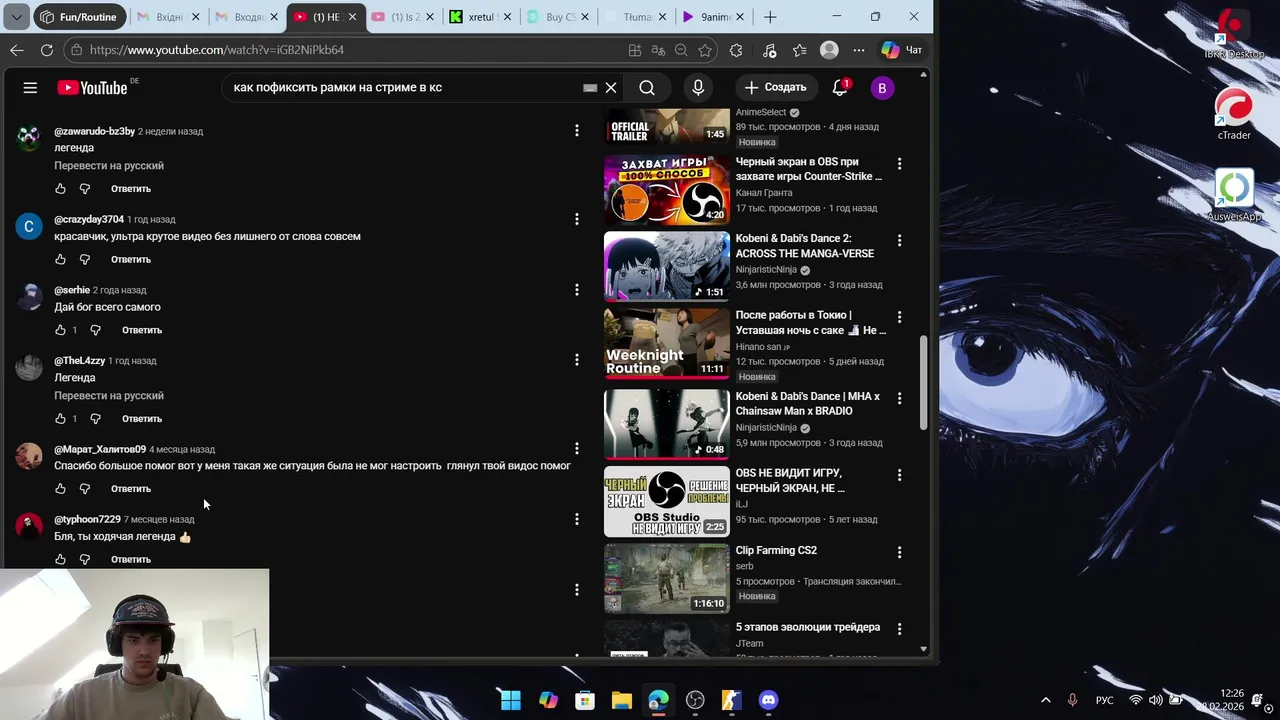This screenshot has height=720, width=1280.
Task: Open translate page option in address bar
Action: tap(658, 50)
